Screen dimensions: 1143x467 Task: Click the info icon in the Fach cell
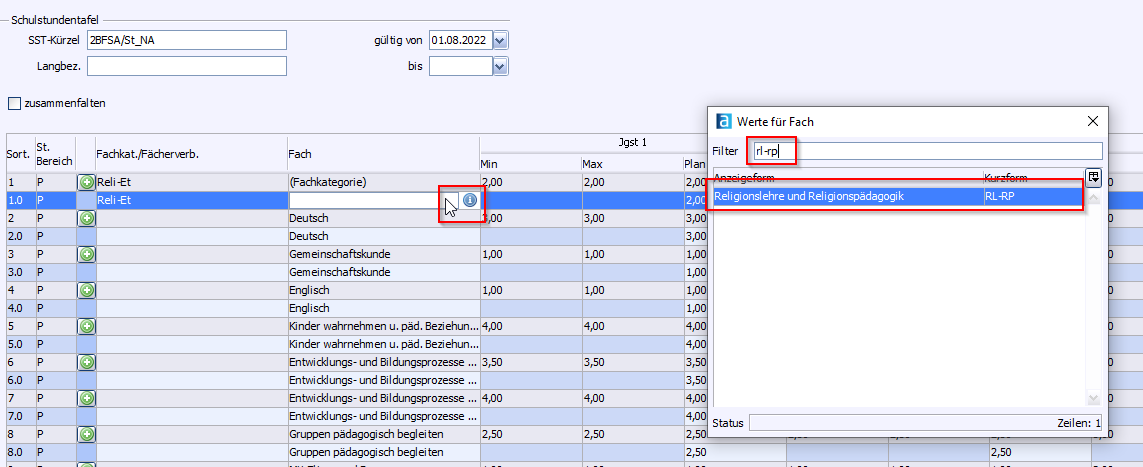[x=470, y=200]
